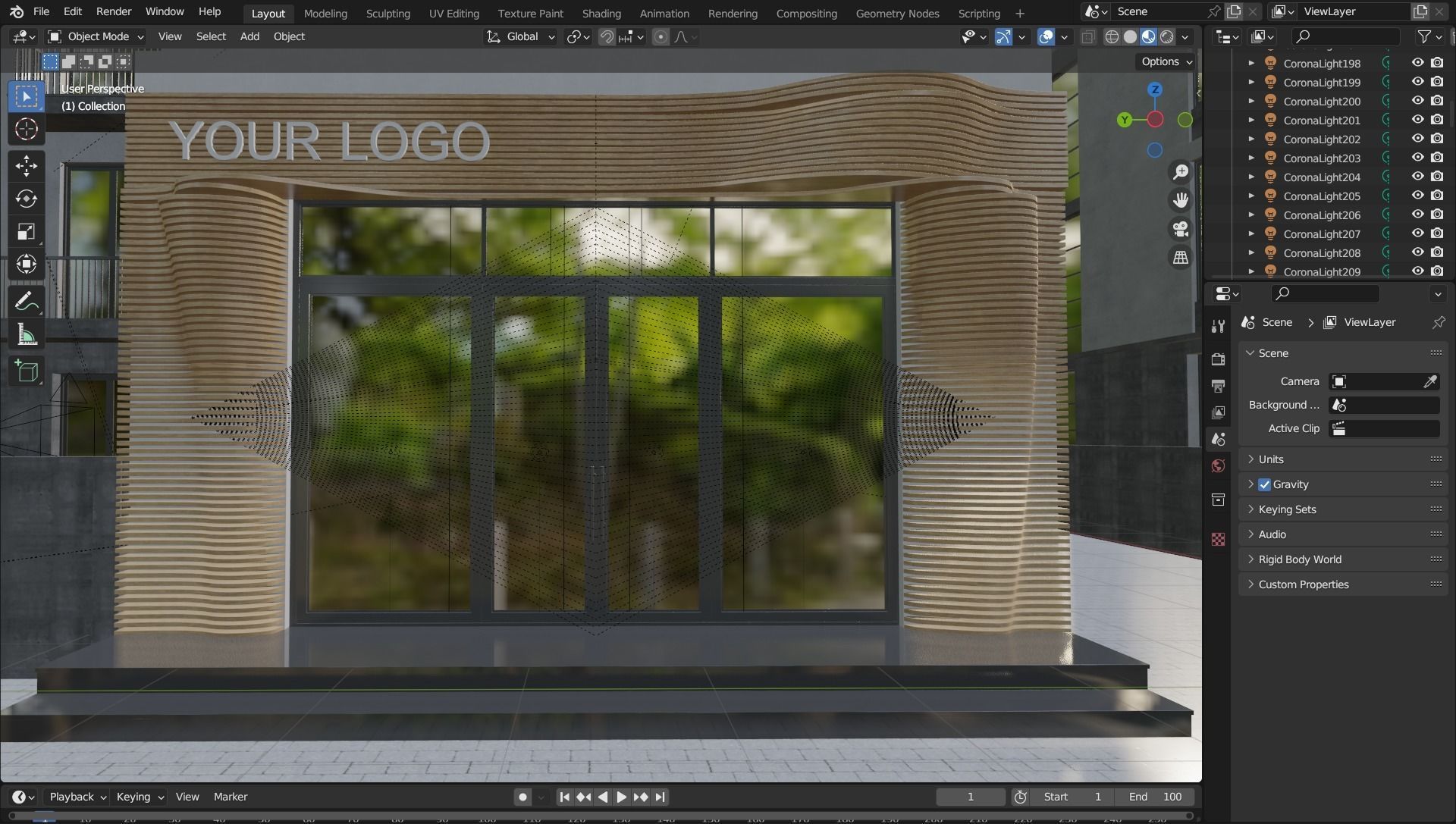The height and width of the screenshot is (824, 1456).
Task: Open the Render menu
Action: pyautogui.click(x=114, y=11)
